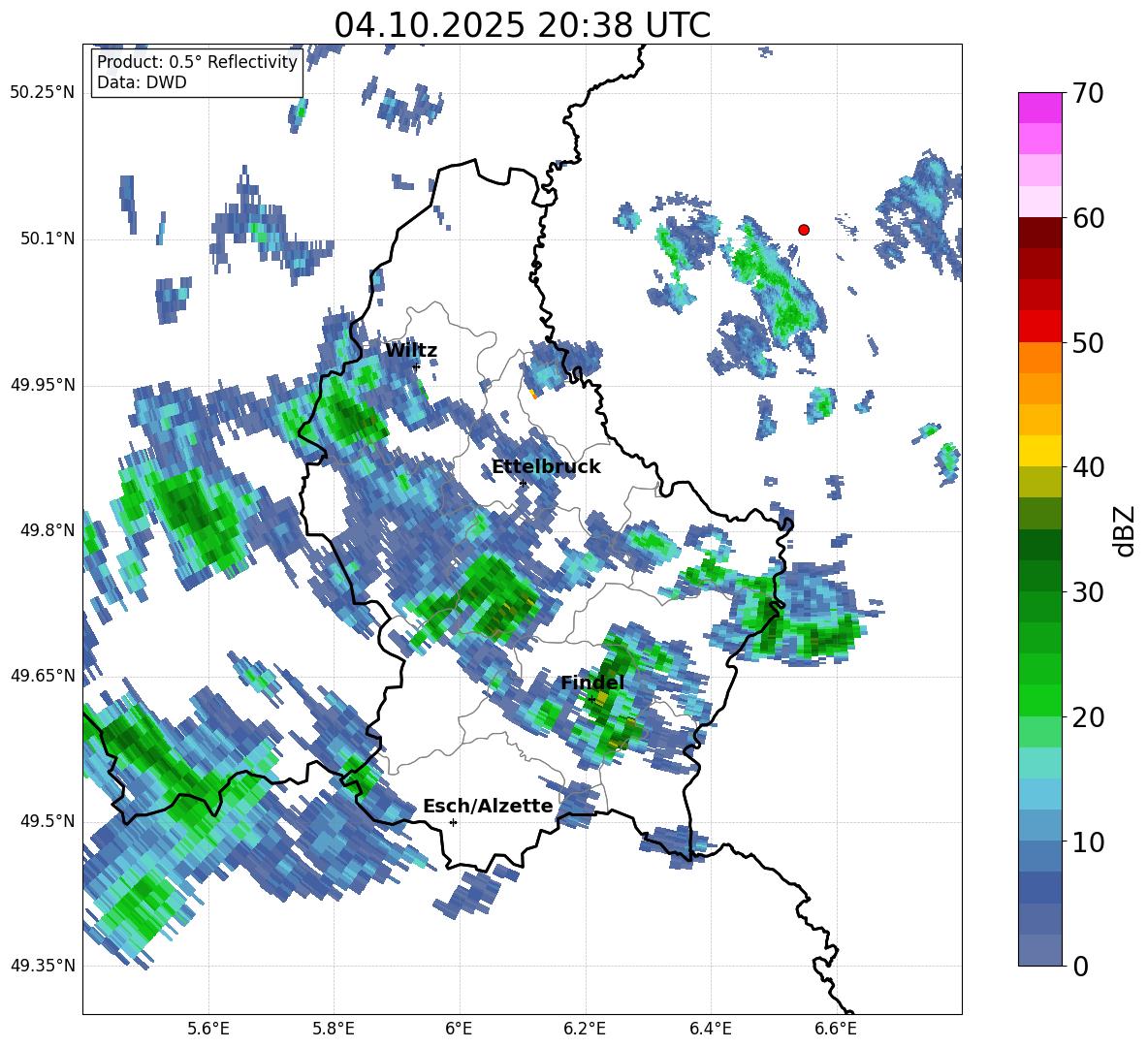Click the magenta top colorbar segment

(1039, 109)
